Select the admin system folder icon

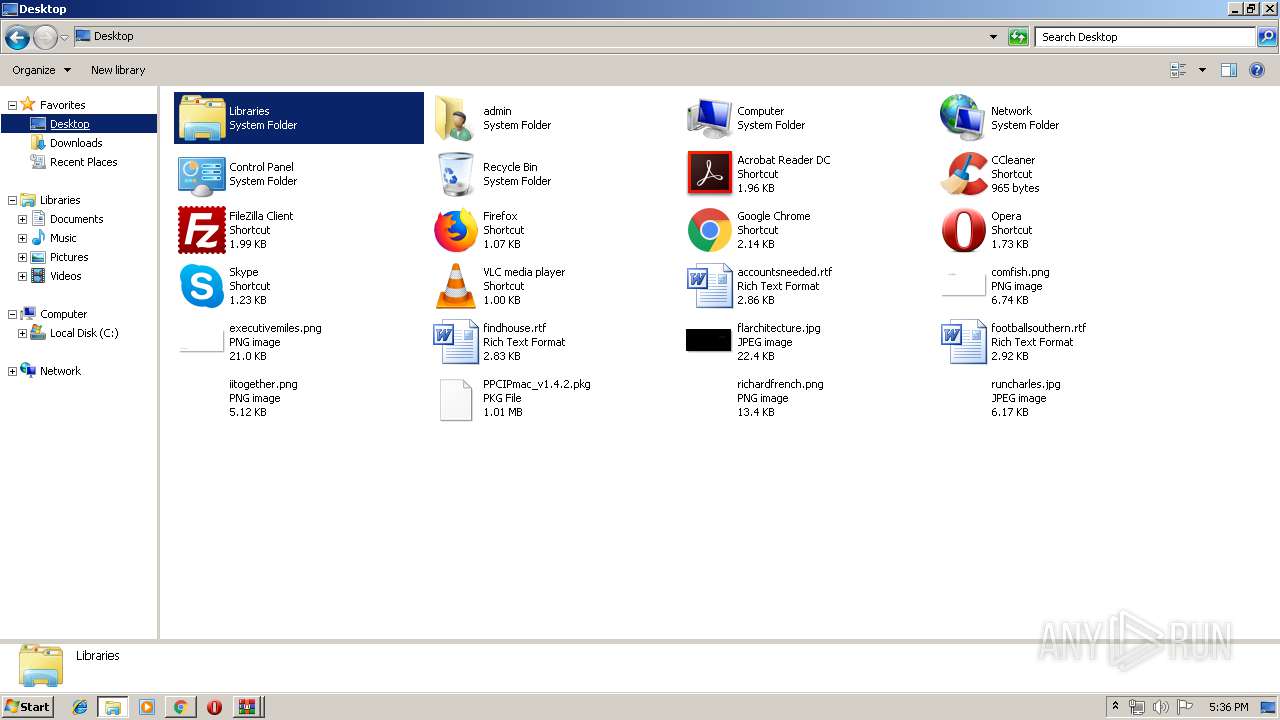click(455, 118)
